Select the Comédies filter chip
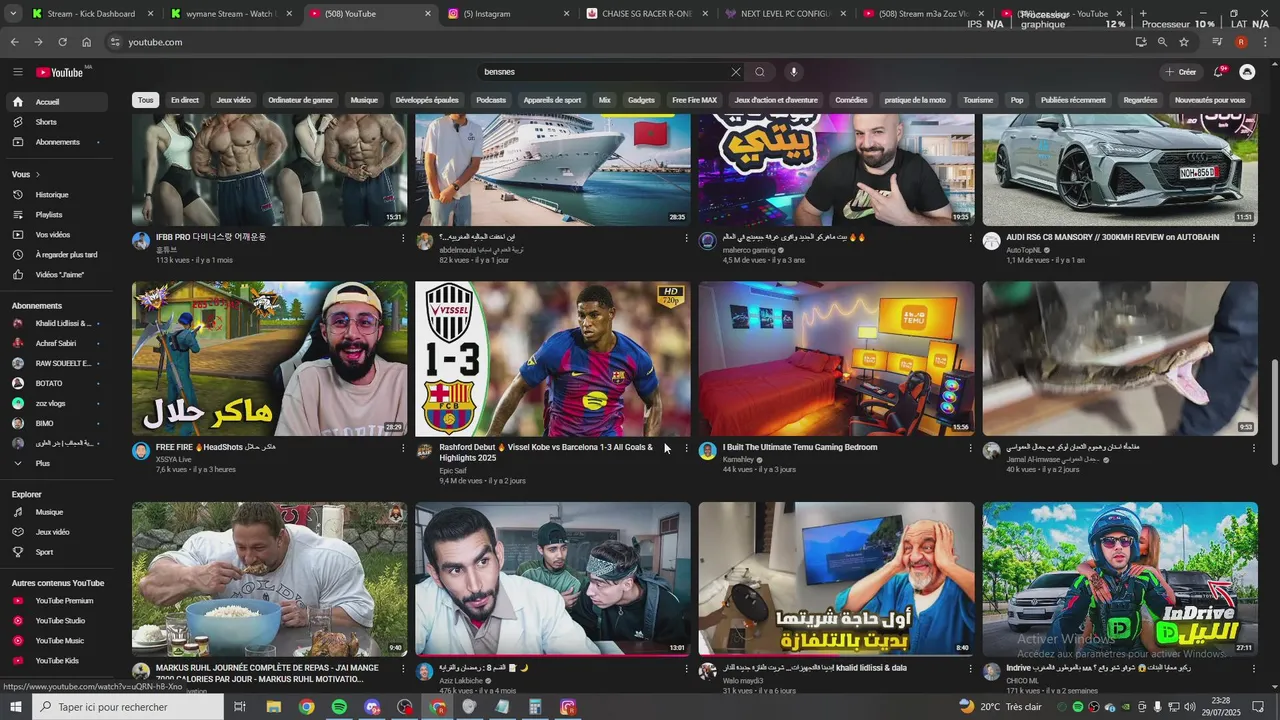Image resolution: width=1280 pixels, height=720 pixels. click(851, 100)
